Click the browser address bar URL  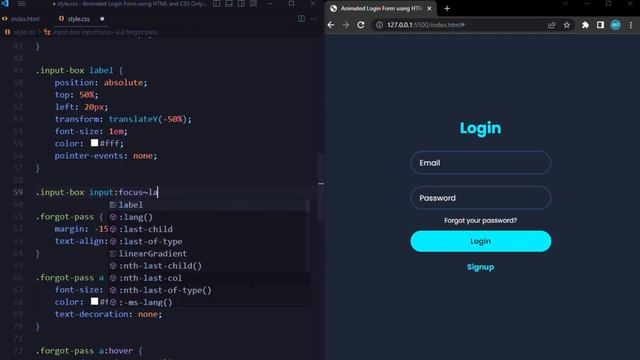coord(426,25)
